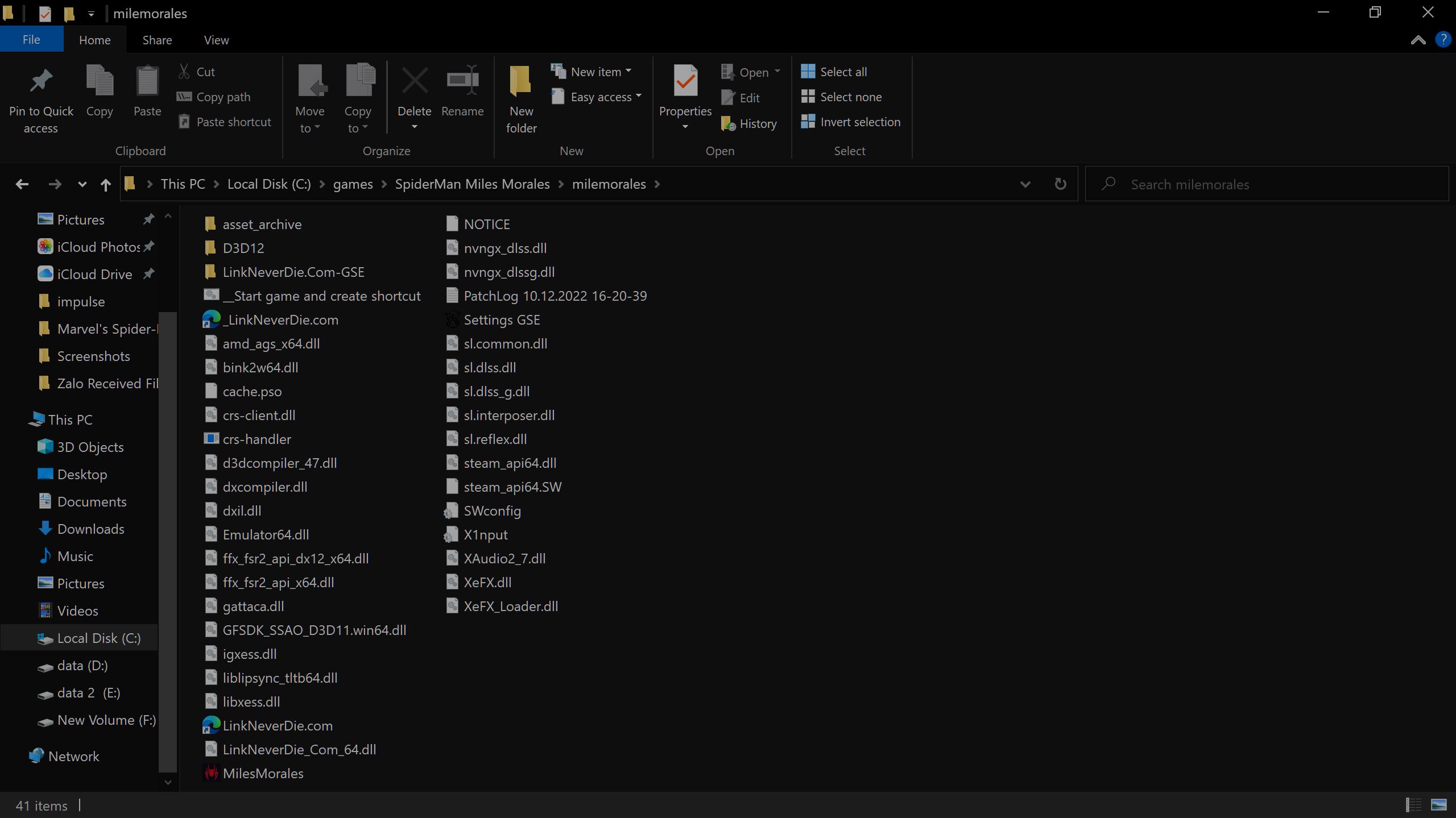The height and width of the screenshot is (818, 1456).
Task: Click the Refresh button beside the address bar
Action: tap(1060, 184)
